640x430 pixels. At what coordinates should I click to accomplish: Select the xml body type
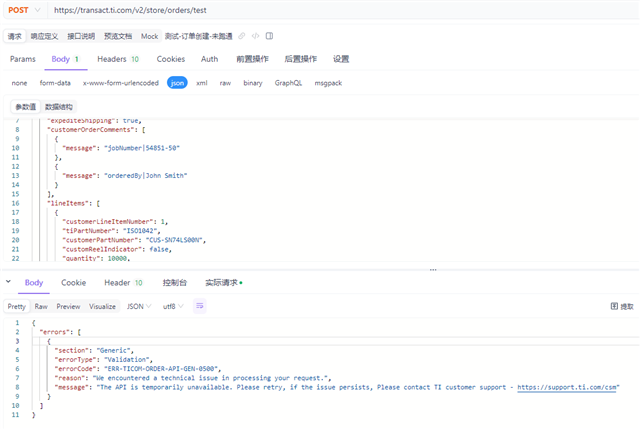click(202, 83)
